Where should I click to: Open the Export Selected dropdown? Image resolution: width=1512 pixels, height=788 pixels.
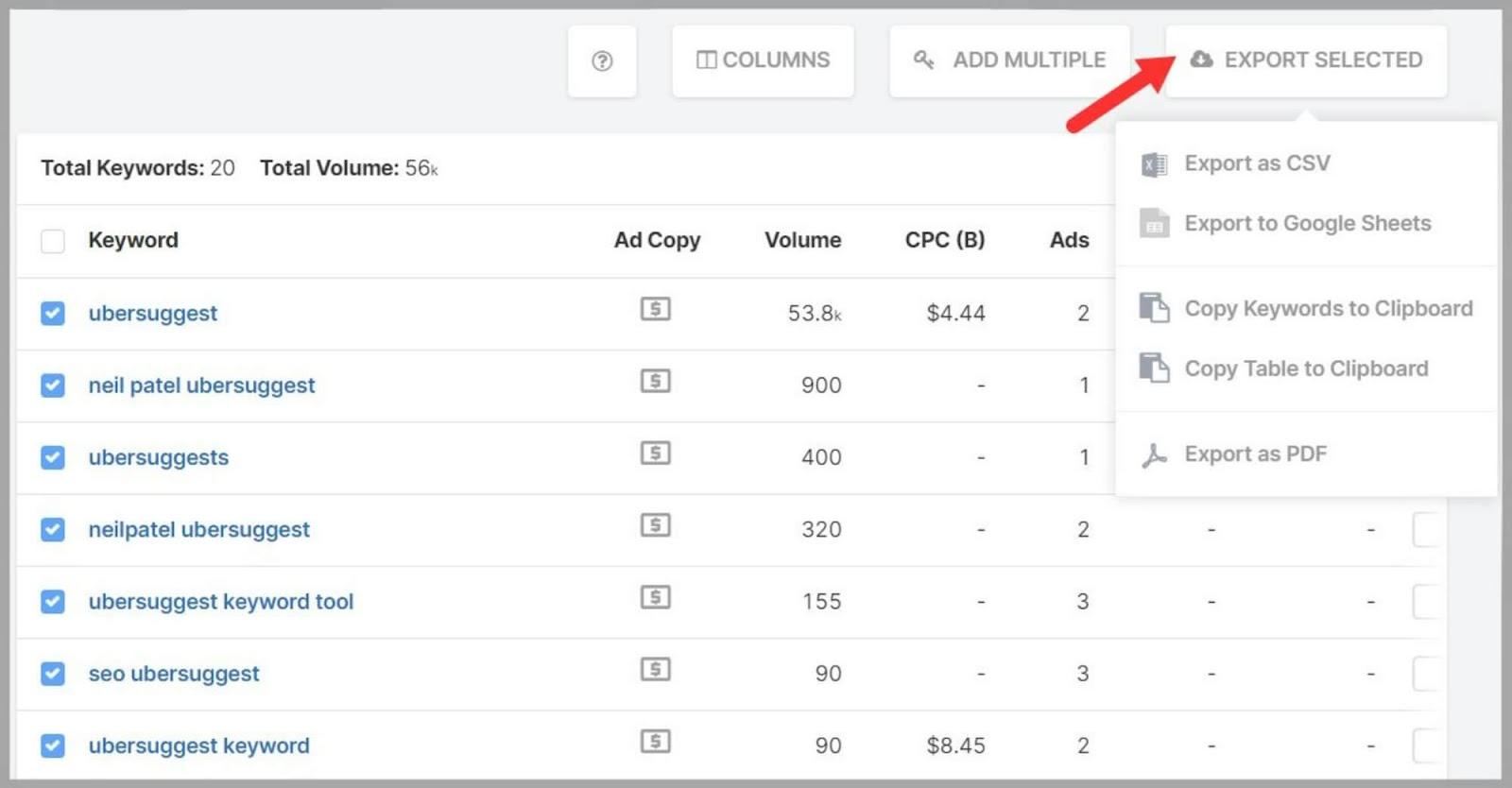(1306, 60)
